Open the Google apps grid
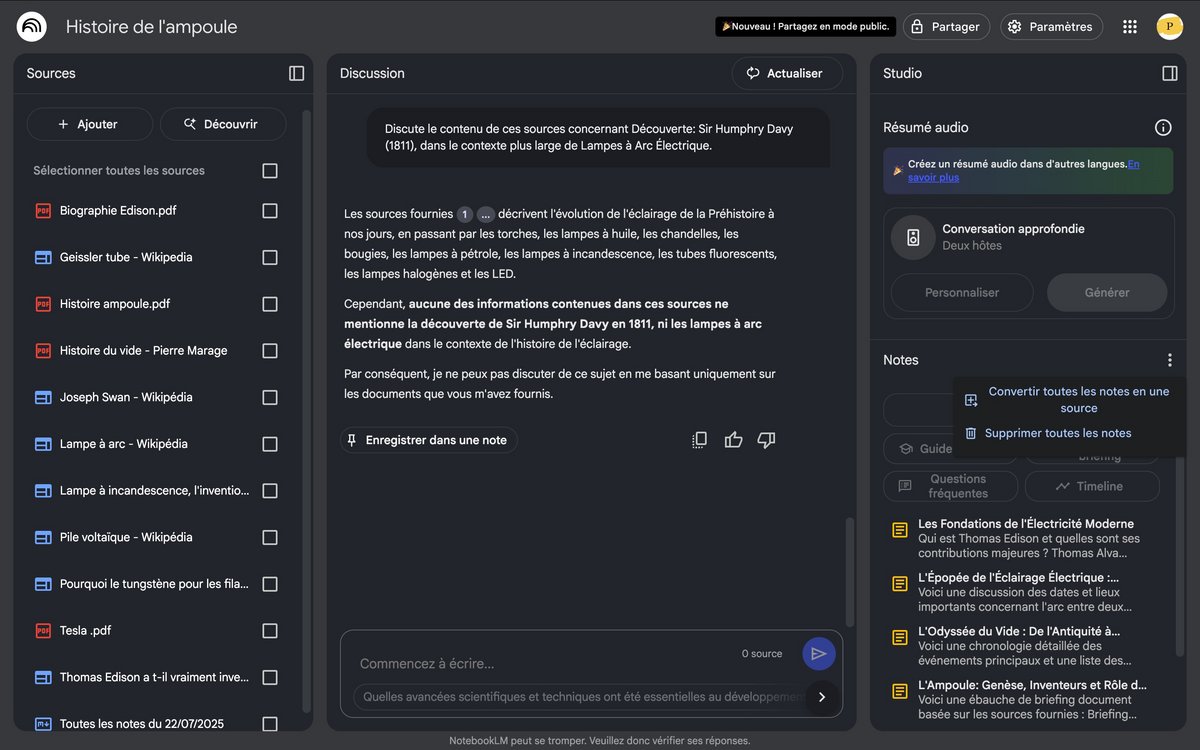Viewport: 1200px width, 750px height. click(1130, 27)
